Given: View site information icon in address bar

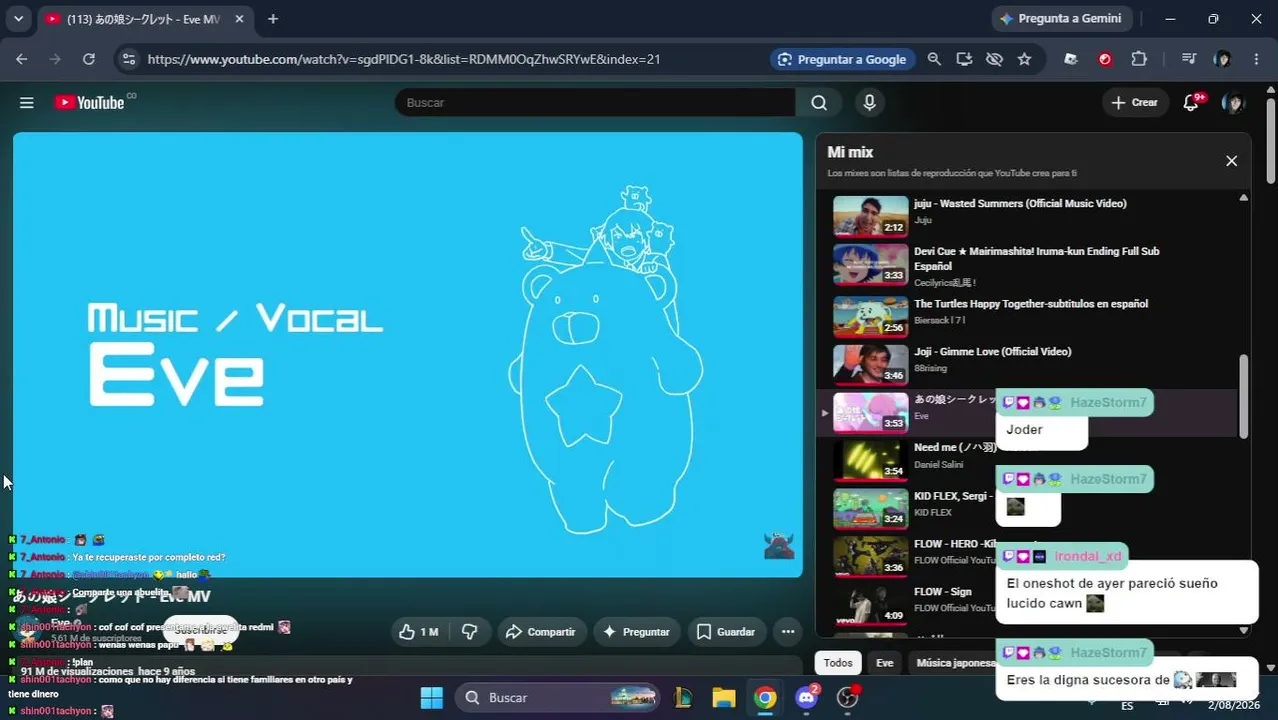Looking at the screenshot, I should pyautogui.click(x=128, y=59).
